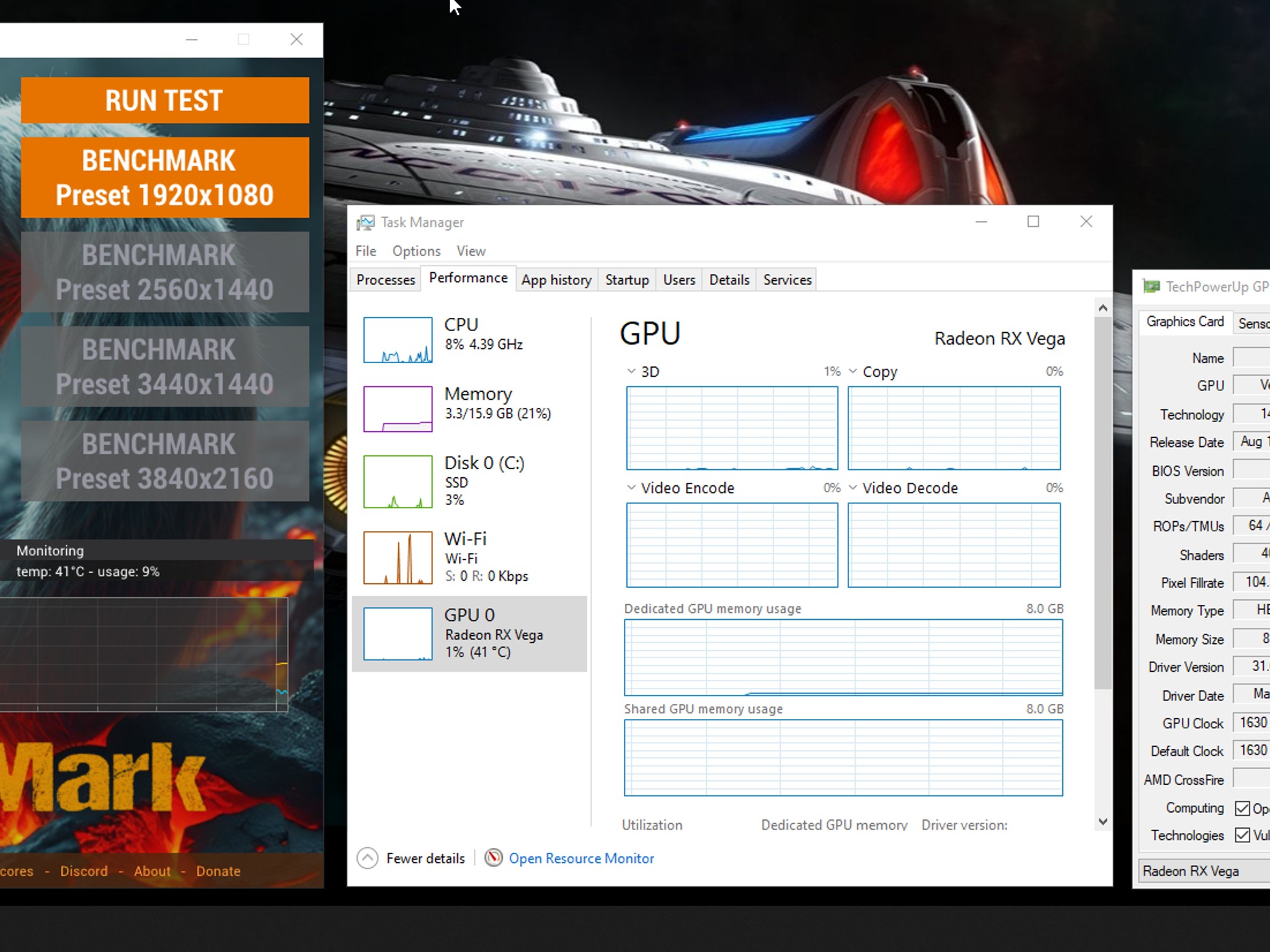Click Fewer details in Task Manager
The image size is (1270, 952).
pos(425,858)
